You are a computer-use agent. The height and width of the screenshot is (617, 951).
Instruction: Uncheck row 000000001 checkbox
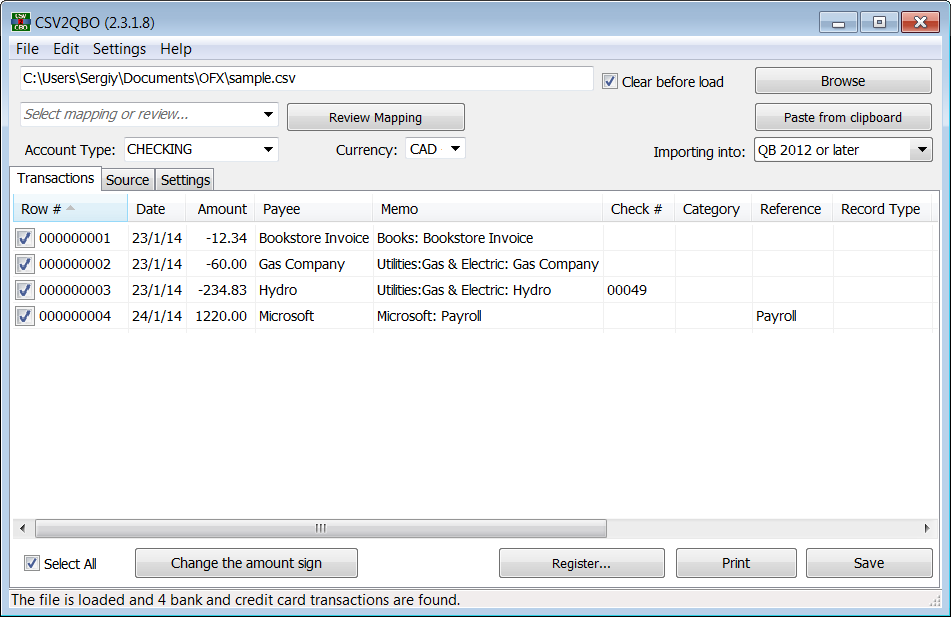point(25,238)
